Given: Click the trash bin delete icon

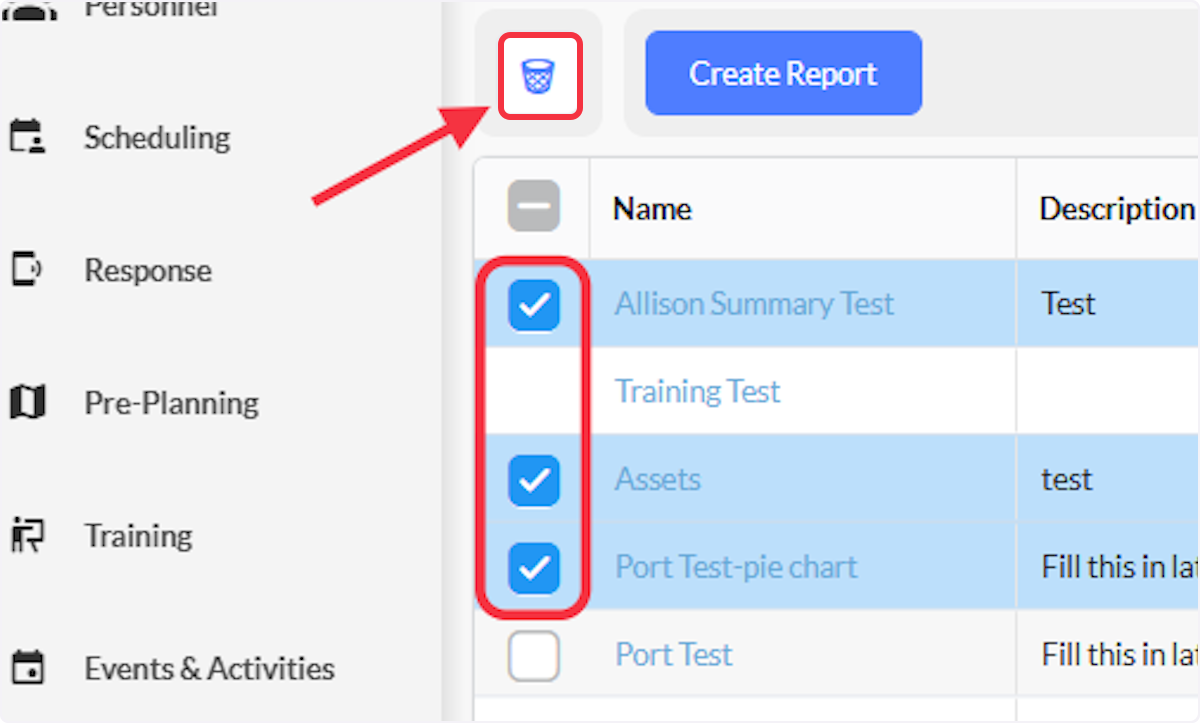Looking at the screenshot, I should [538, 76].
